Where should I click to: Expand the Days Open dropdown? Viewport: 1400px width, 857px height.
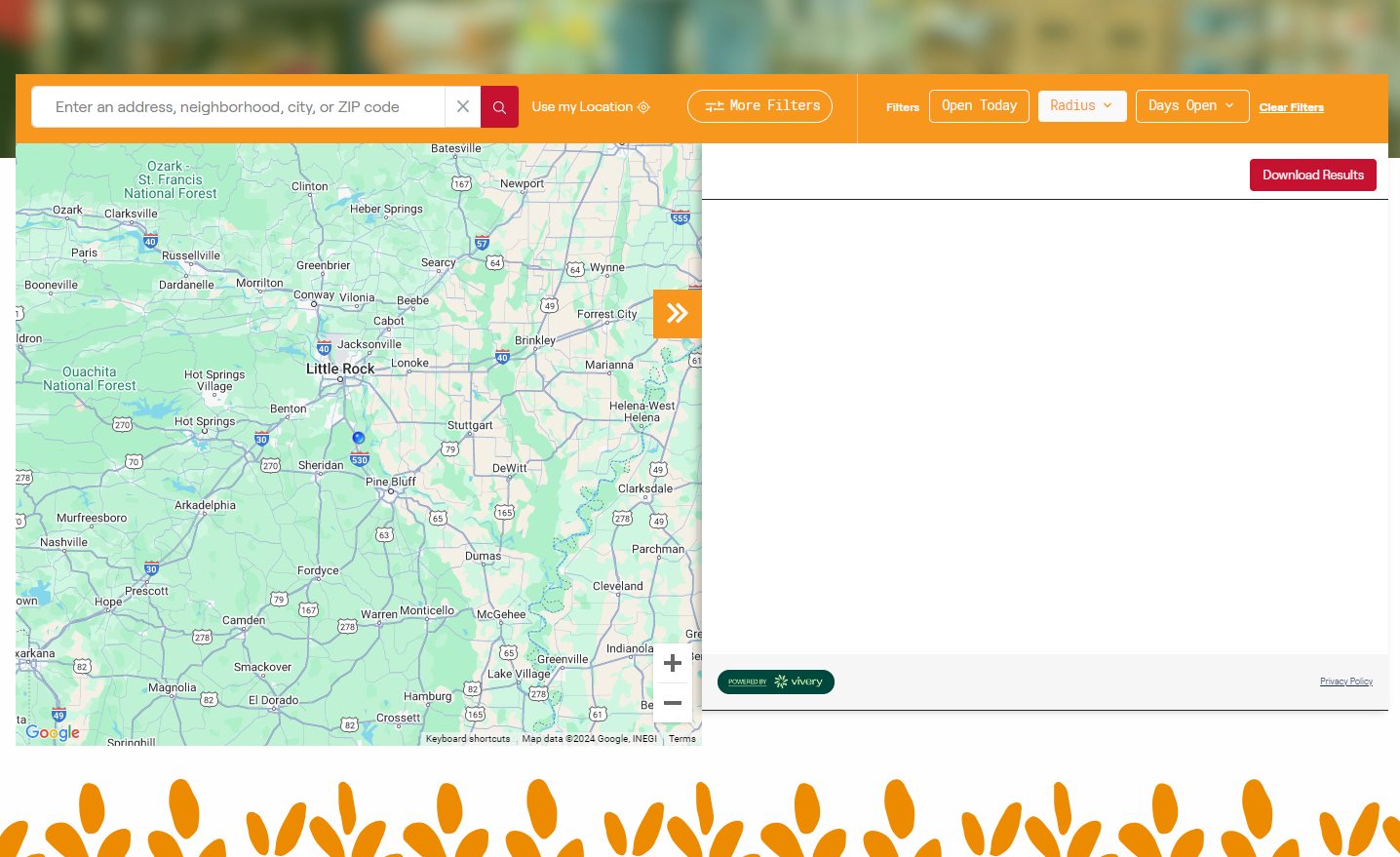[1191, 106]
